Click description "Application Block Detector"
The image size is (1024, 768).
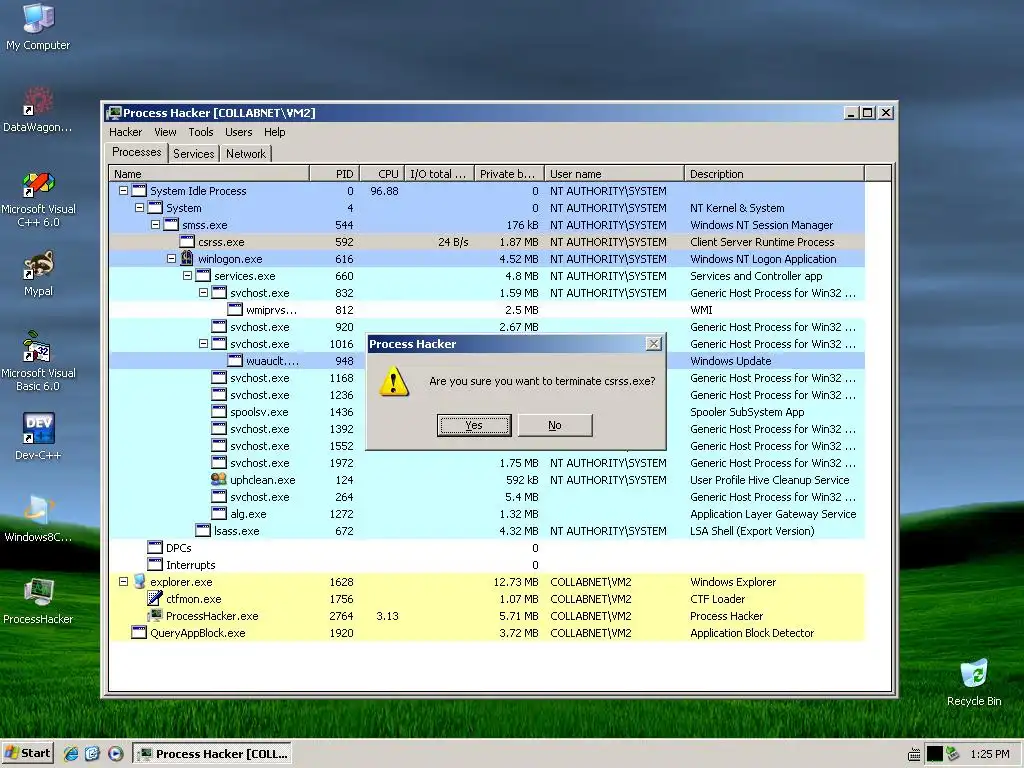[752, 632]
